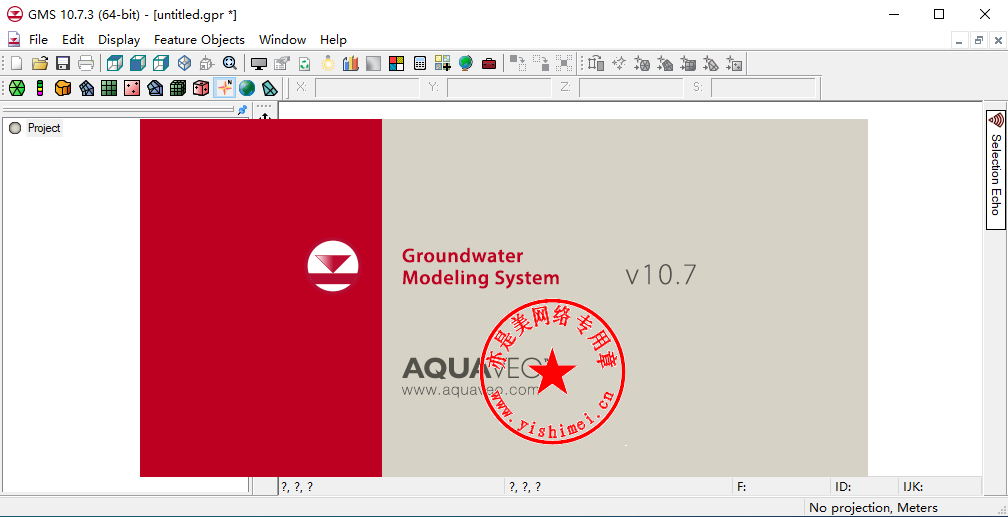This screenshot has height=517, width=1008.
Task: Select the green TIN module icon
Action: 17,87
